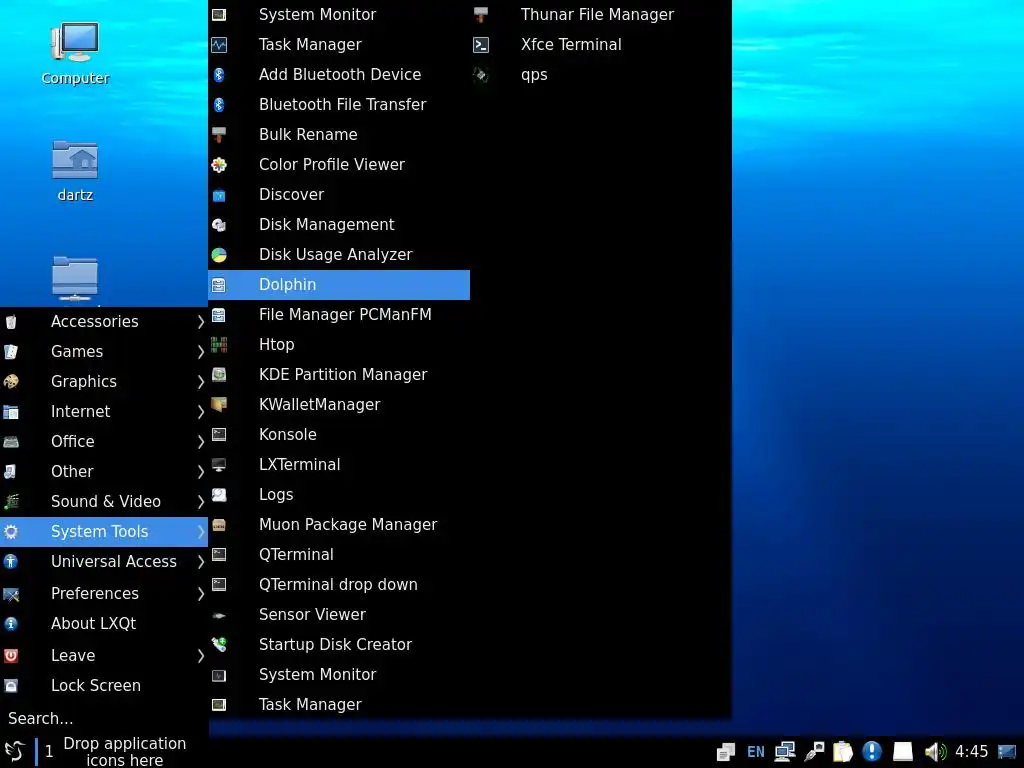
Task: Click the show desktop icon in panel
Action: 1007,752
